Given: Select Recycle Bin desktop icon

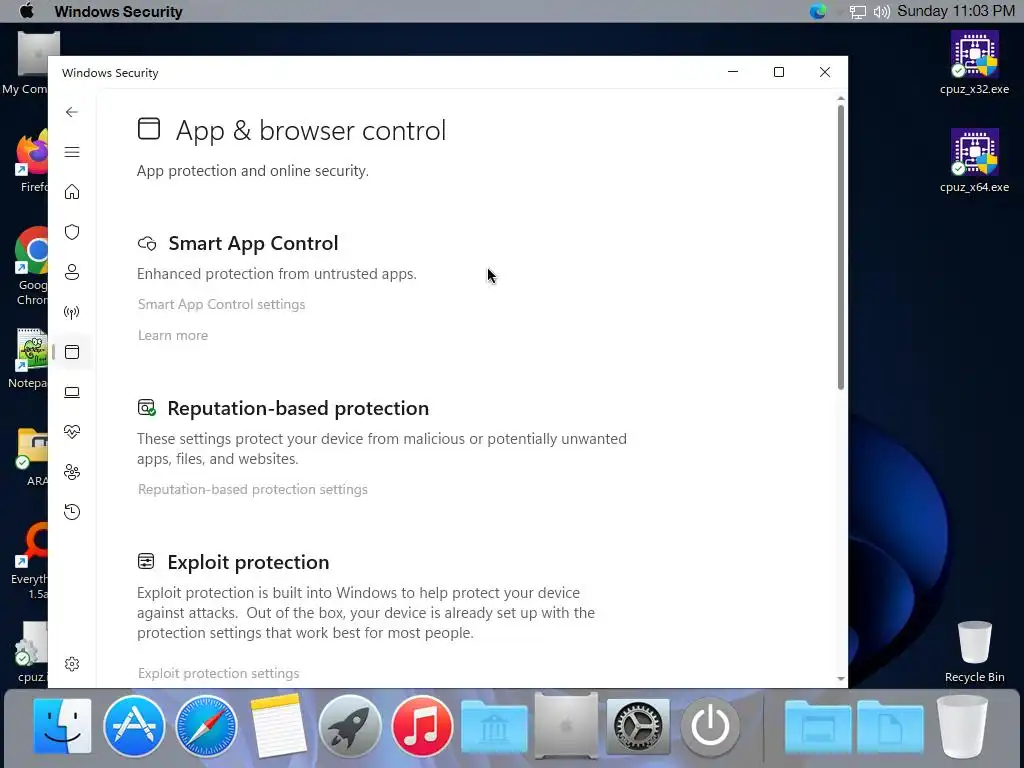Looking at the screenshot, I should pos(974,652).
